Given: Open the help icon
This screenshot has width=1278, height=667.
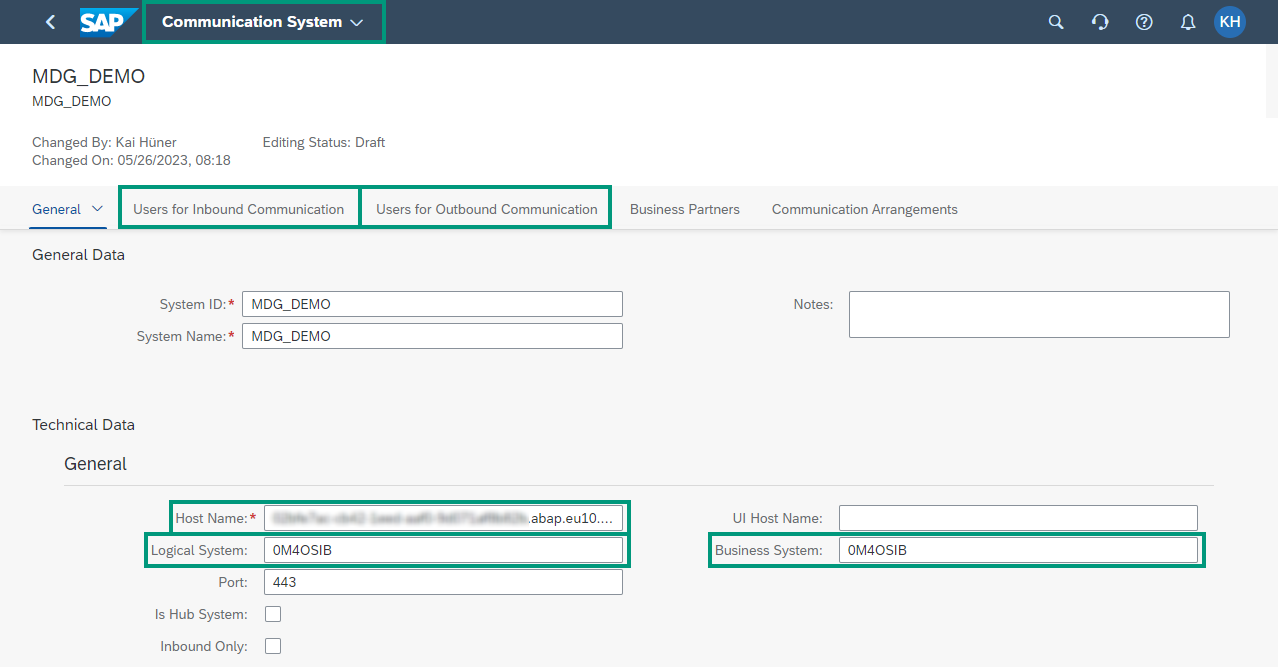Looking at the screenshot, I should click(1144, 21).
